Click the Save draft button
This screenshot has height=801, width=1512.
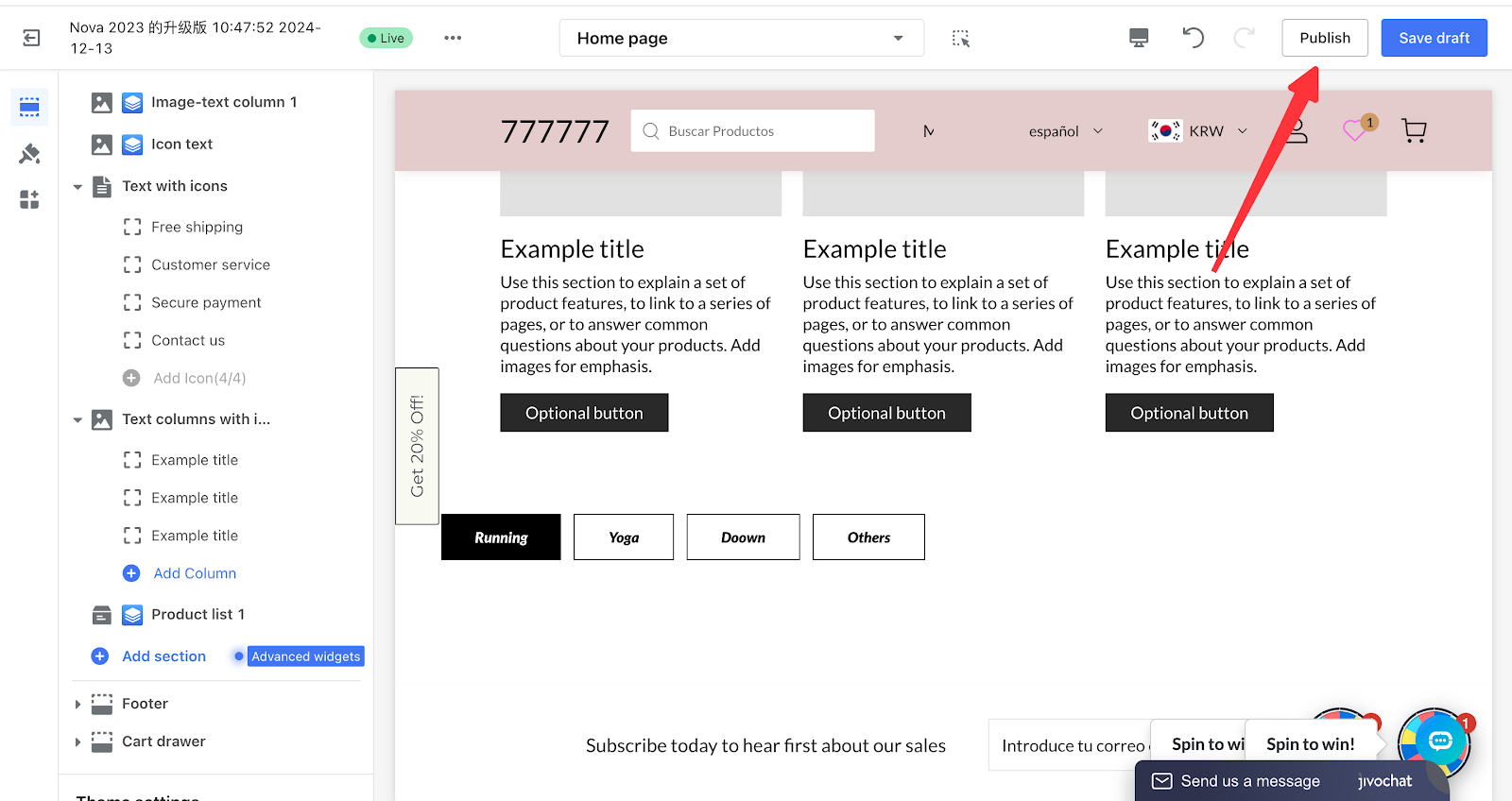pos(1434,38)
